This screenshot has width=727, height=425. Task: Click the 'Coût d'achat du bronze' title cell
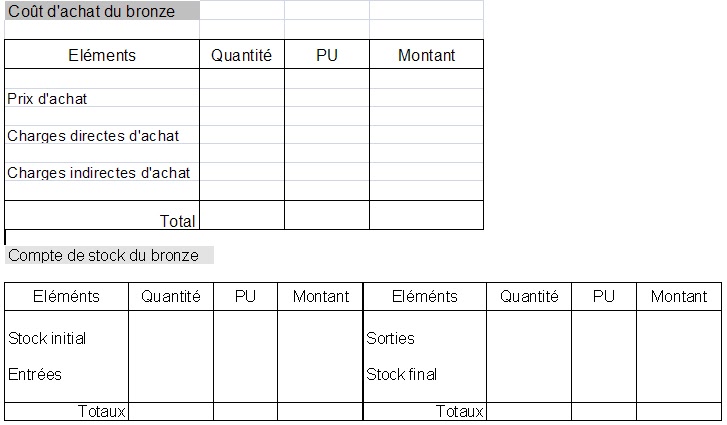pyautogui.click(x=100, y=12)
